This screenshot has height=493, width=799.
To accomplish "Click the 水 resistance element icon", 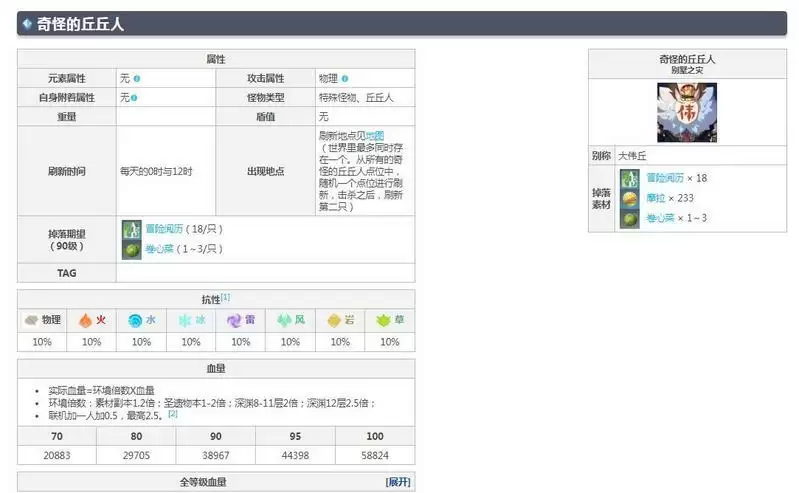I will (x=134, y=321).
